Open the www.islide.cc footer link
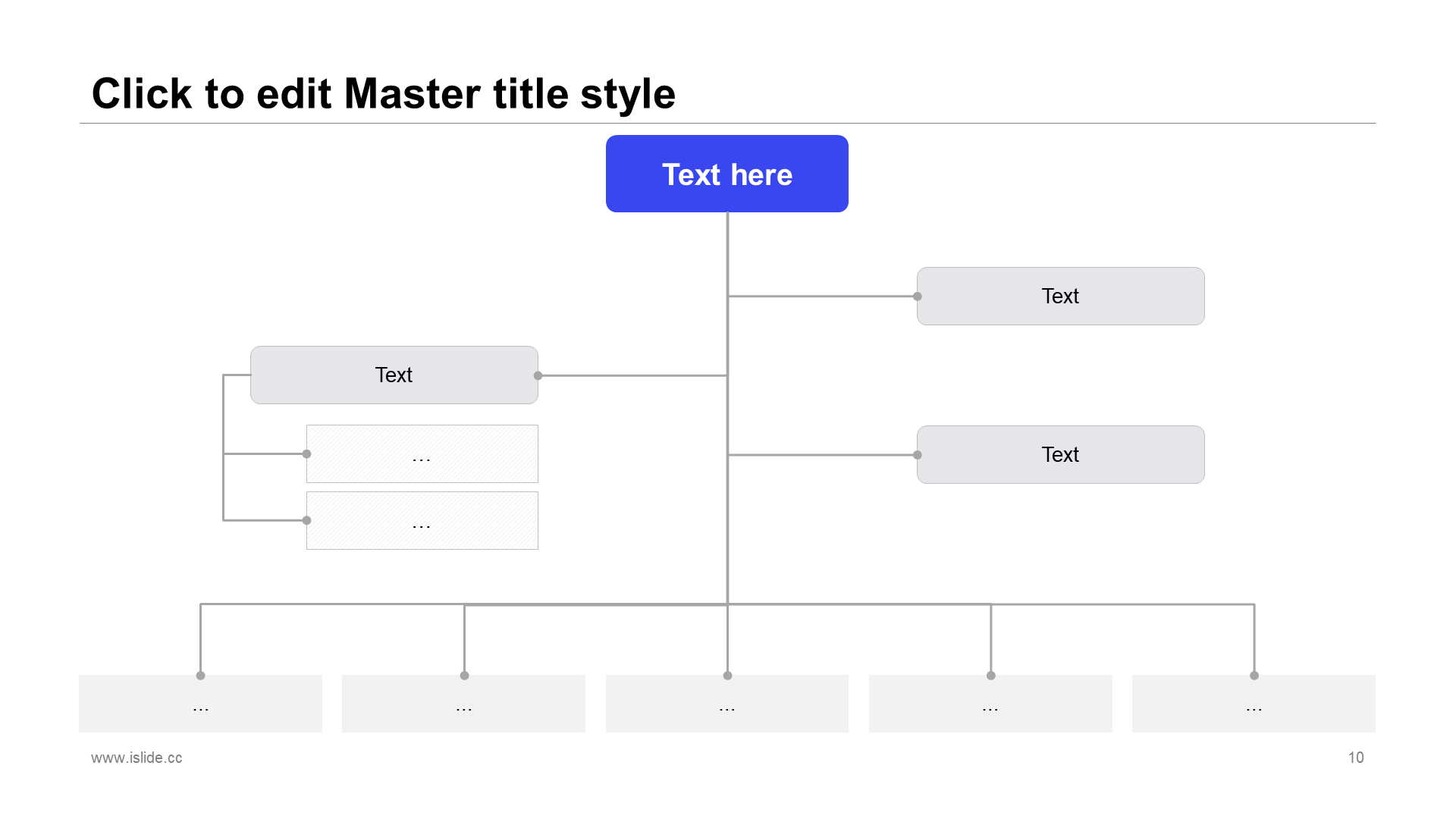 tap(136, 758)
